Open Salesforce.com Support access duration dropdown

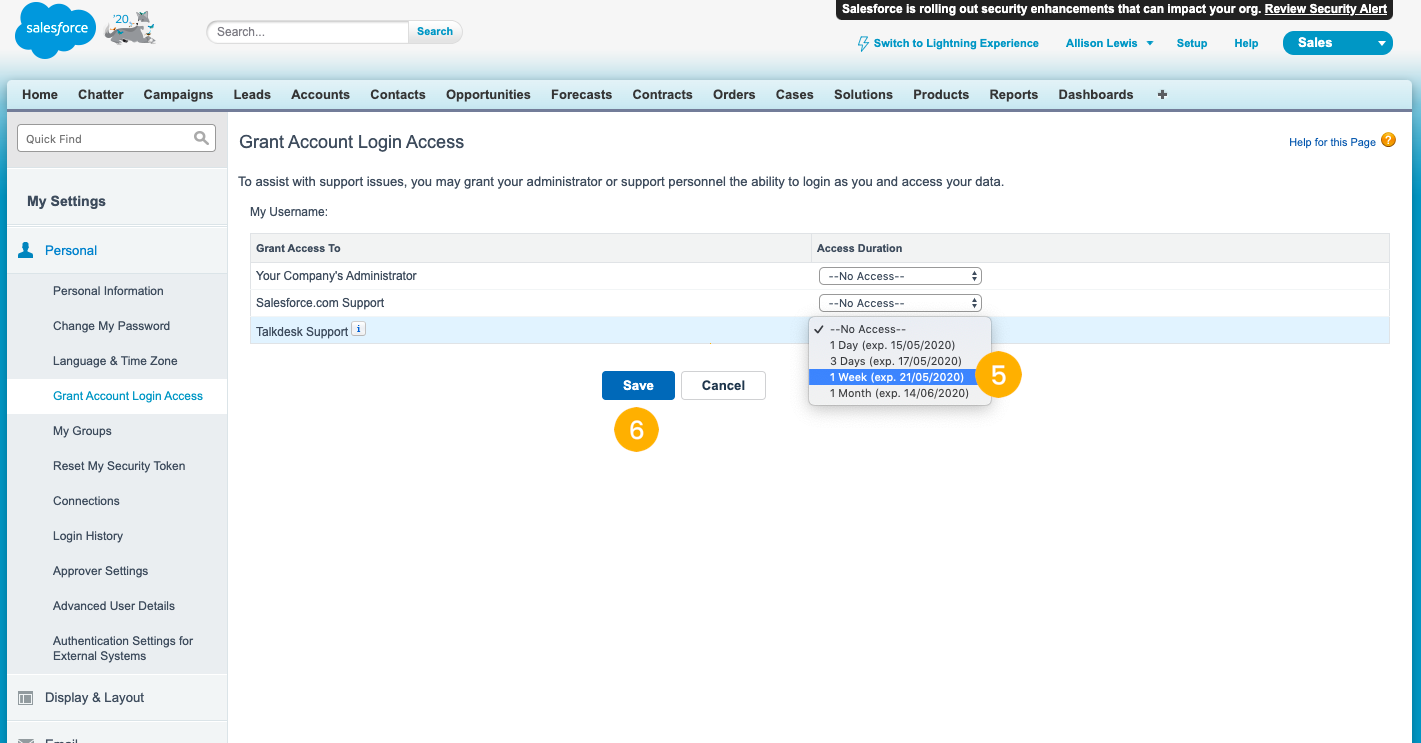click(900, 303)
